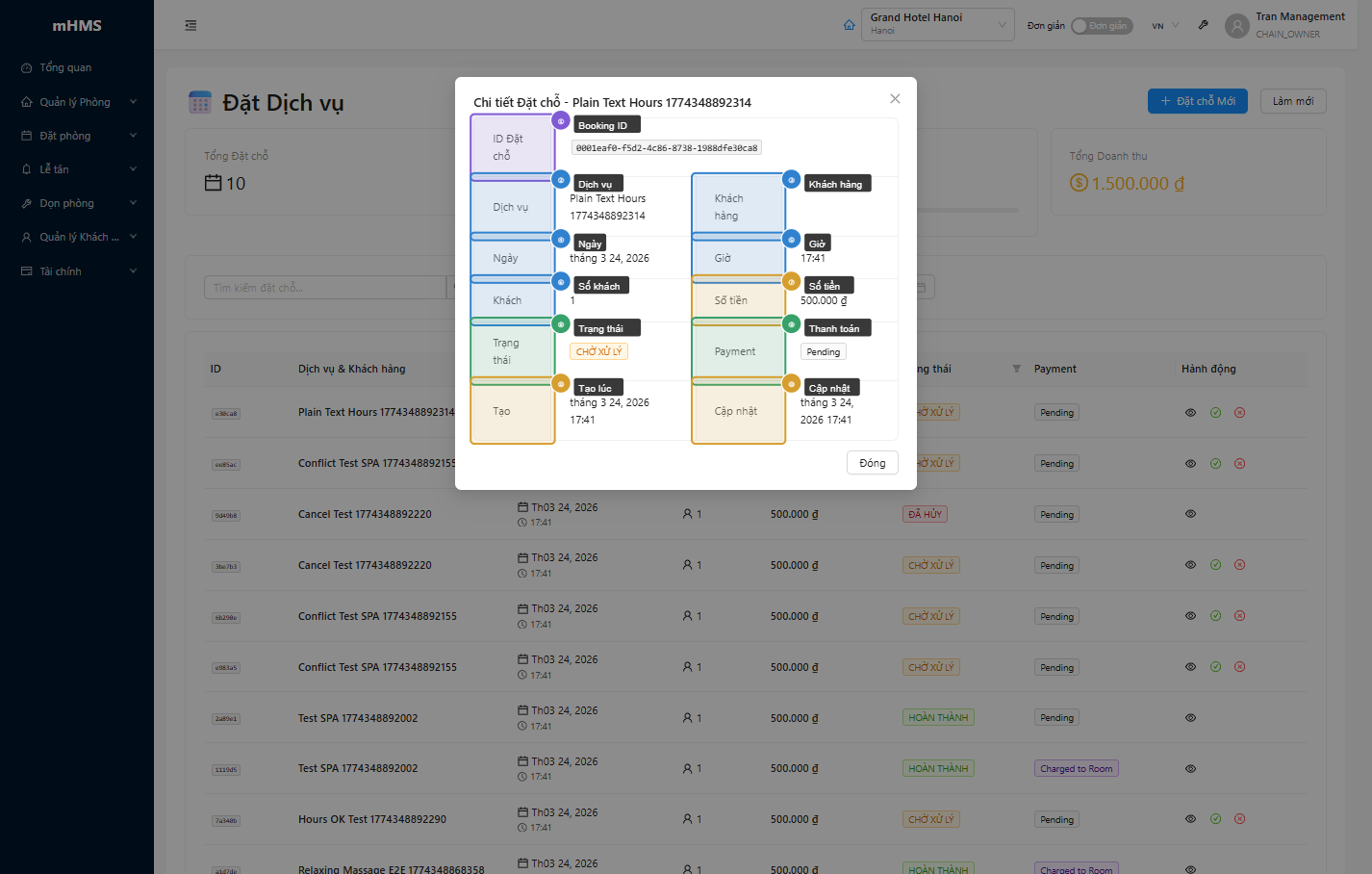The width and height of the screenshot is (1372, 874).
Task: Click the sidebar collapse icon in top bar
Action: pos(191,25)
